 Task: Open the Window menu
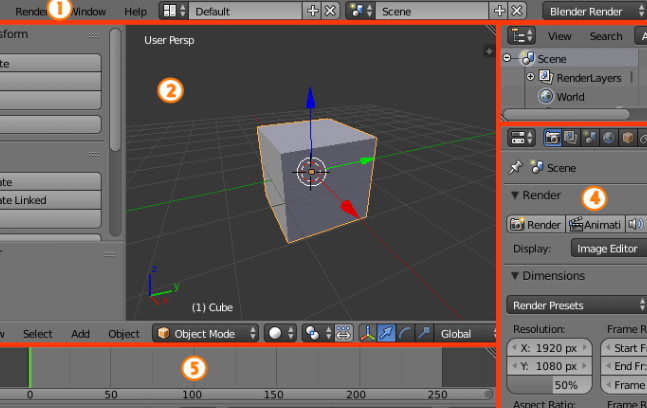[88, 12]
